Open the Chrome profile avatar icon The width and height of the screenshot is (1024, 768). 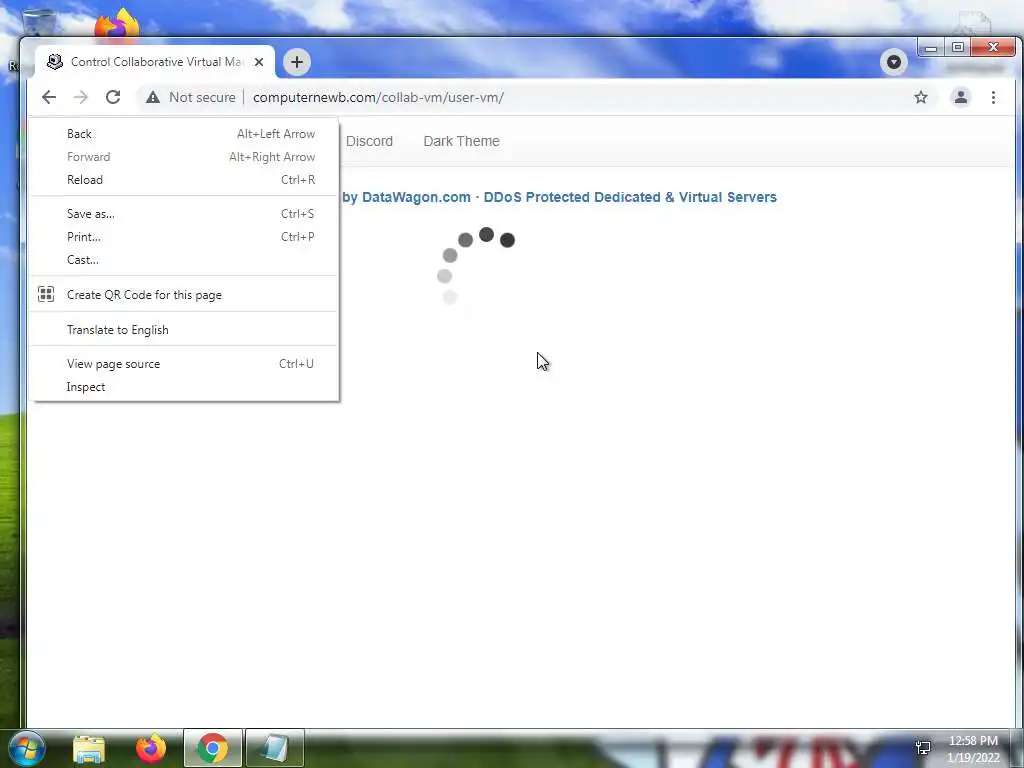coord(961,97)
